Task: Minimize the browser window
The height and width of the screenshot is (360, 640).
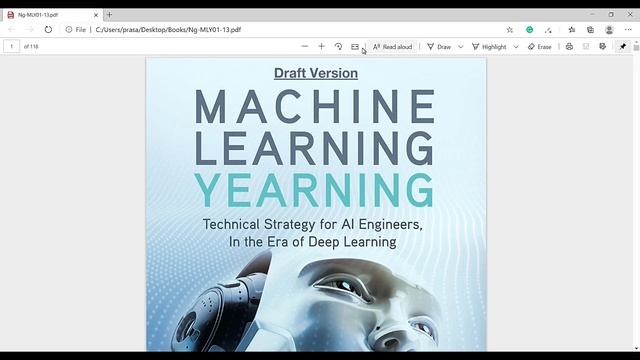Action: point(592,14)
